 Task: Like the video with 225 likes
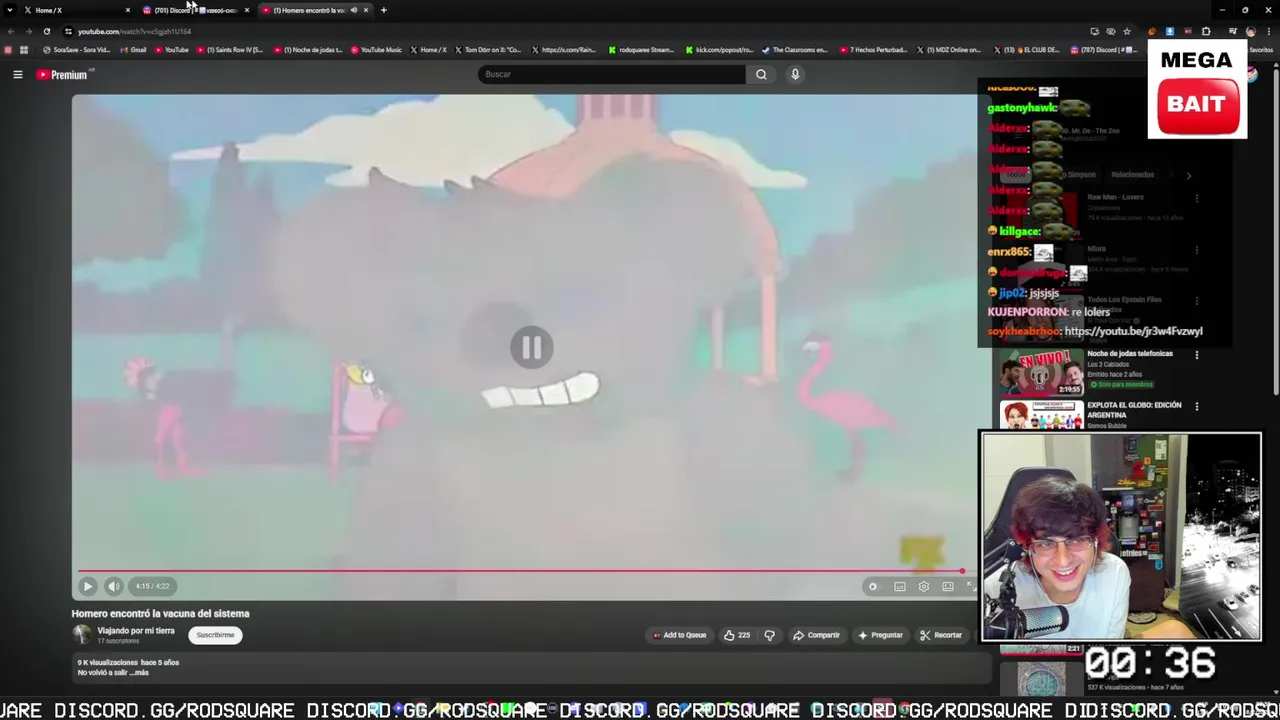coord(737,635)
